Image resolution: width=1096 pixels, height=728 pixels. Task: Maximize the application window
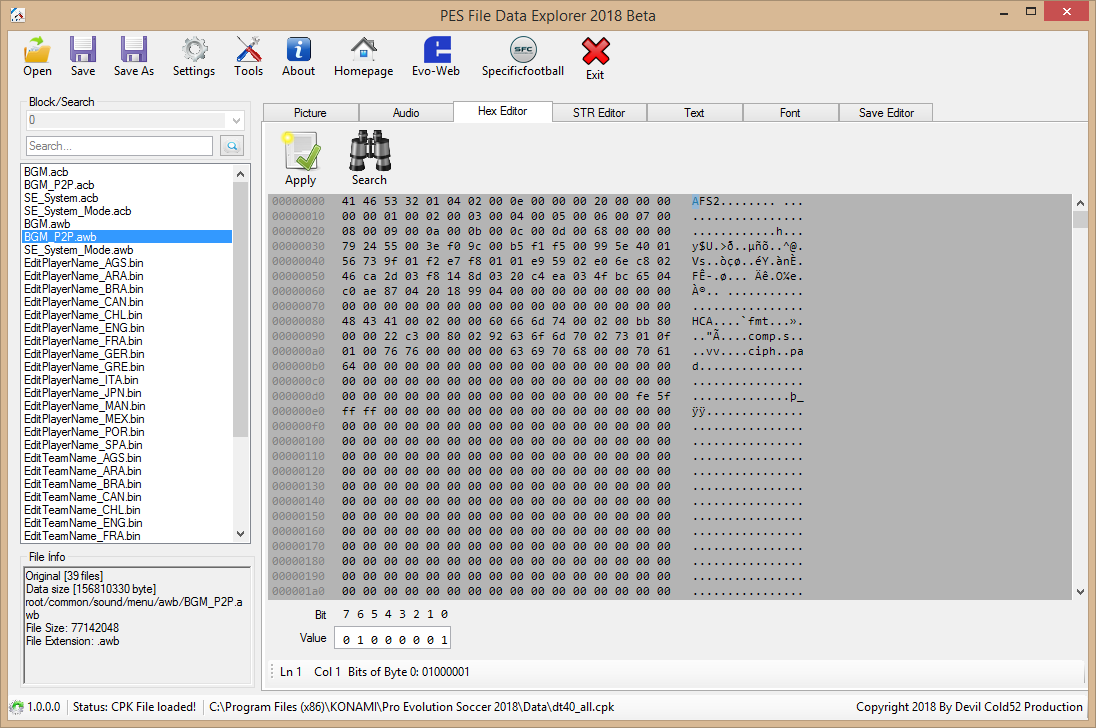pyautogui.click(x=1030, y=12)
